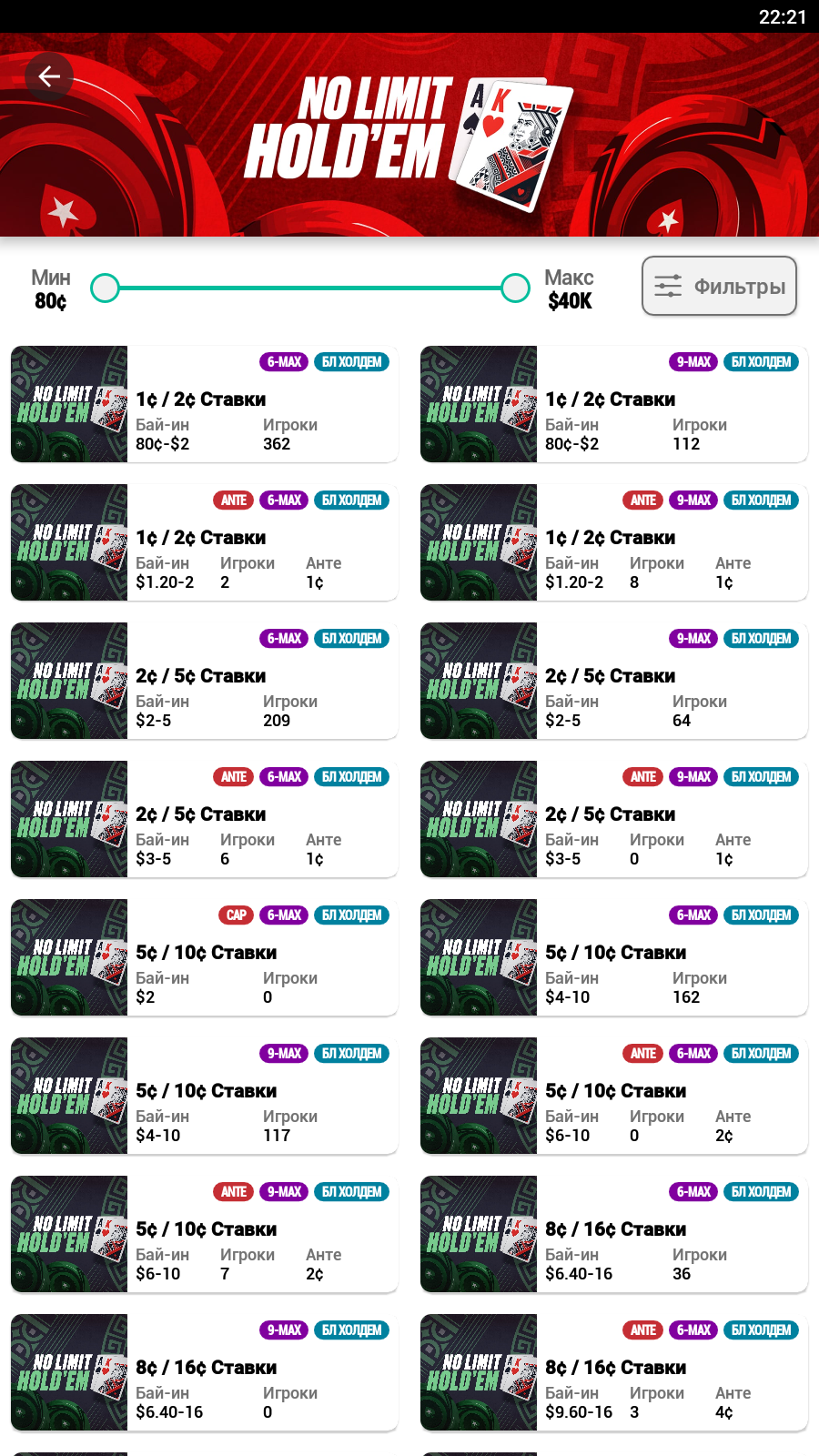Open the 1¢/2¢ 6-MAX table with 362 players
The width and height of the screenshot is (819, 1456).
(x=205, y=404)
